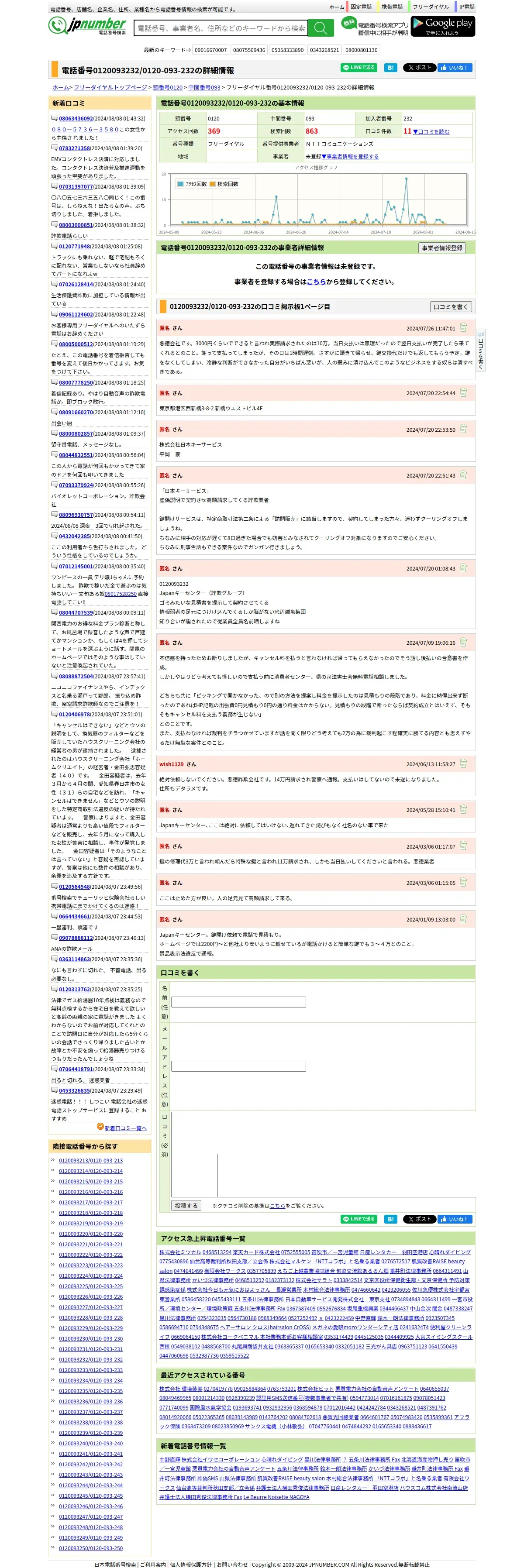Open ▼口コミを読む link
The height and width of the screenshot is (1568, 524).
[x=431, y=131]
